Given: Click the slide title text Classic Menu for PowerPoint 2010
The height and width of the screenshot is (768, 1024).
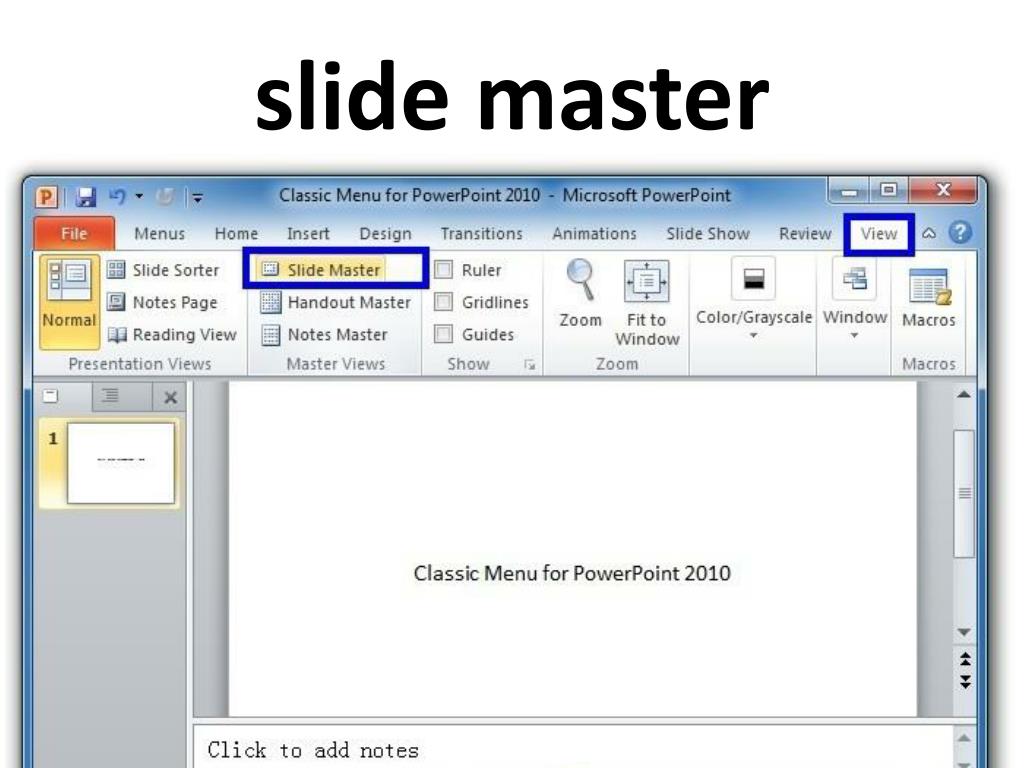Looking at the screenshot, I should (x=572, y=573).
